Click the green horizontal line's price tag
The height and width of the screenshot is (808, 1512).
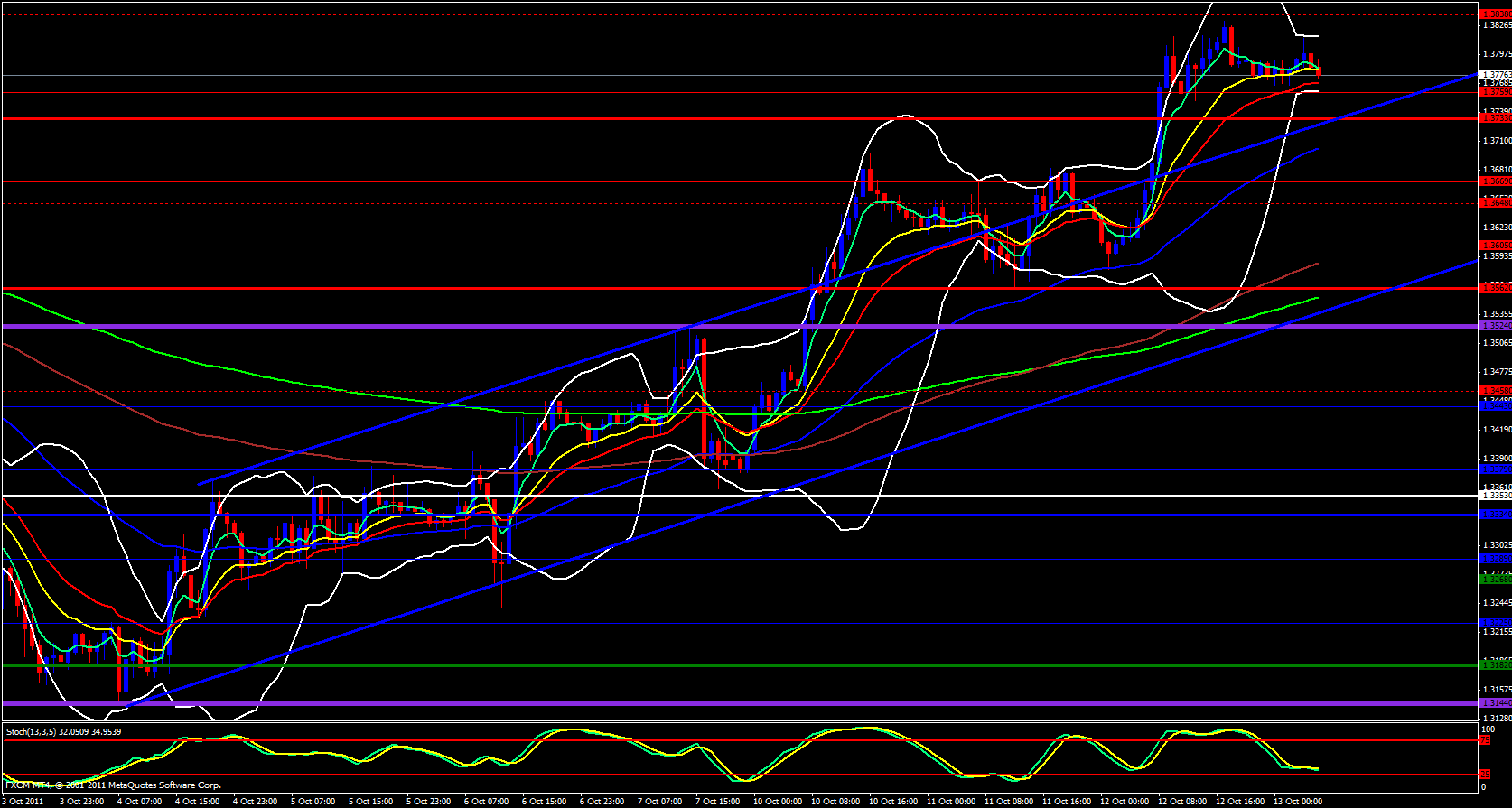(1496, 665)
